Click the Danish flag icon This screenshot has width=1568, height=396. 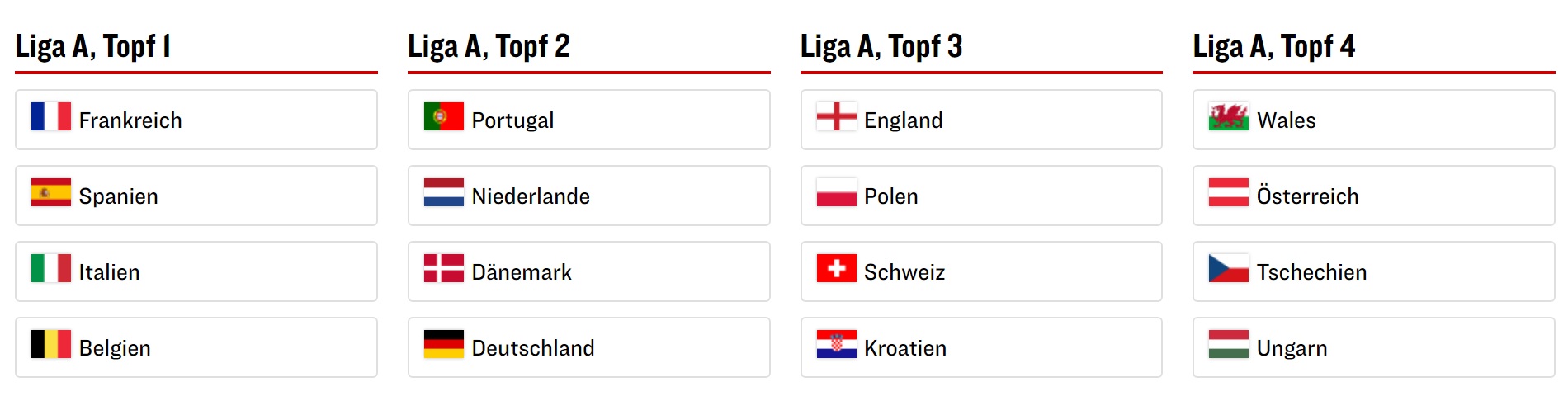443,268
